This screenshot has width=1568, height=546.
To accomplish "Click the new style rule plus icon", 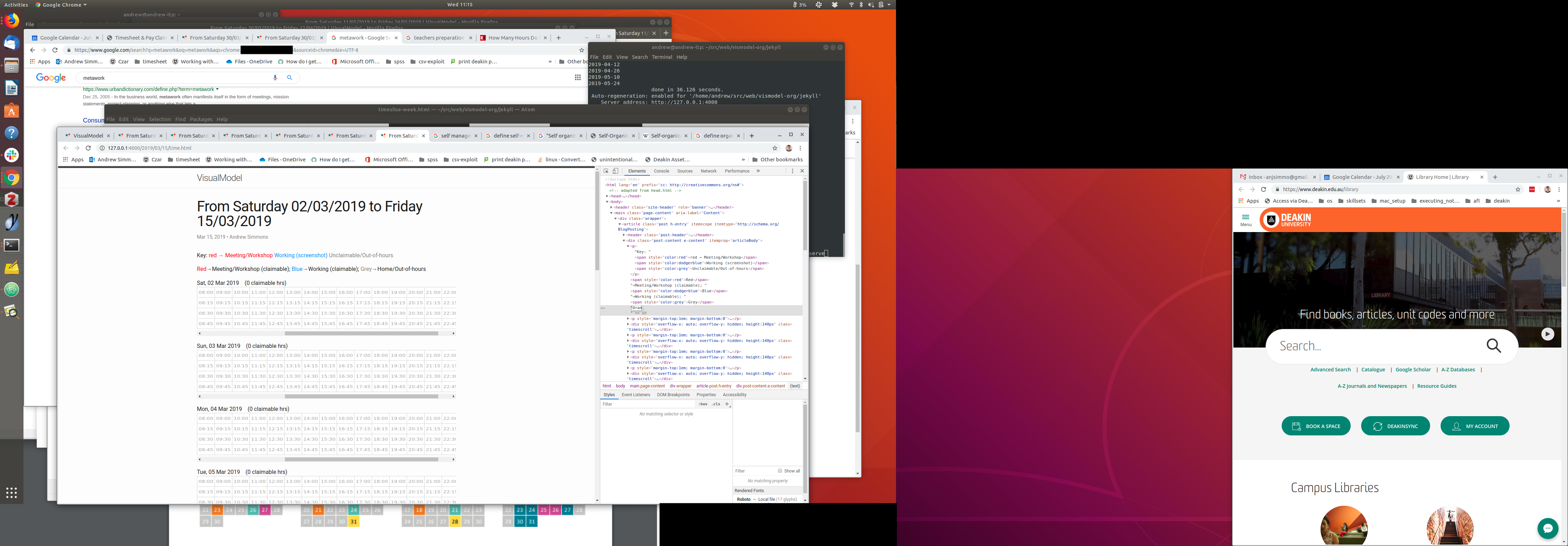I will coord(727,404).
